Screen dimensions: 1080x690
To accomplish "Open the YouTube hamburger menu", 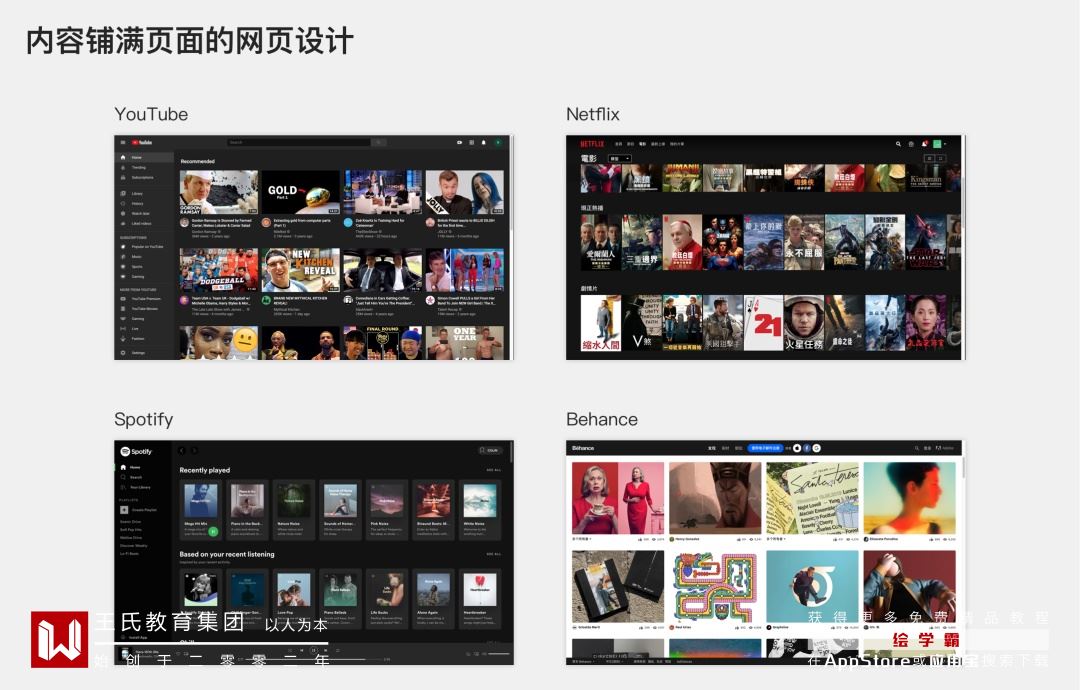I will (123, 143).
